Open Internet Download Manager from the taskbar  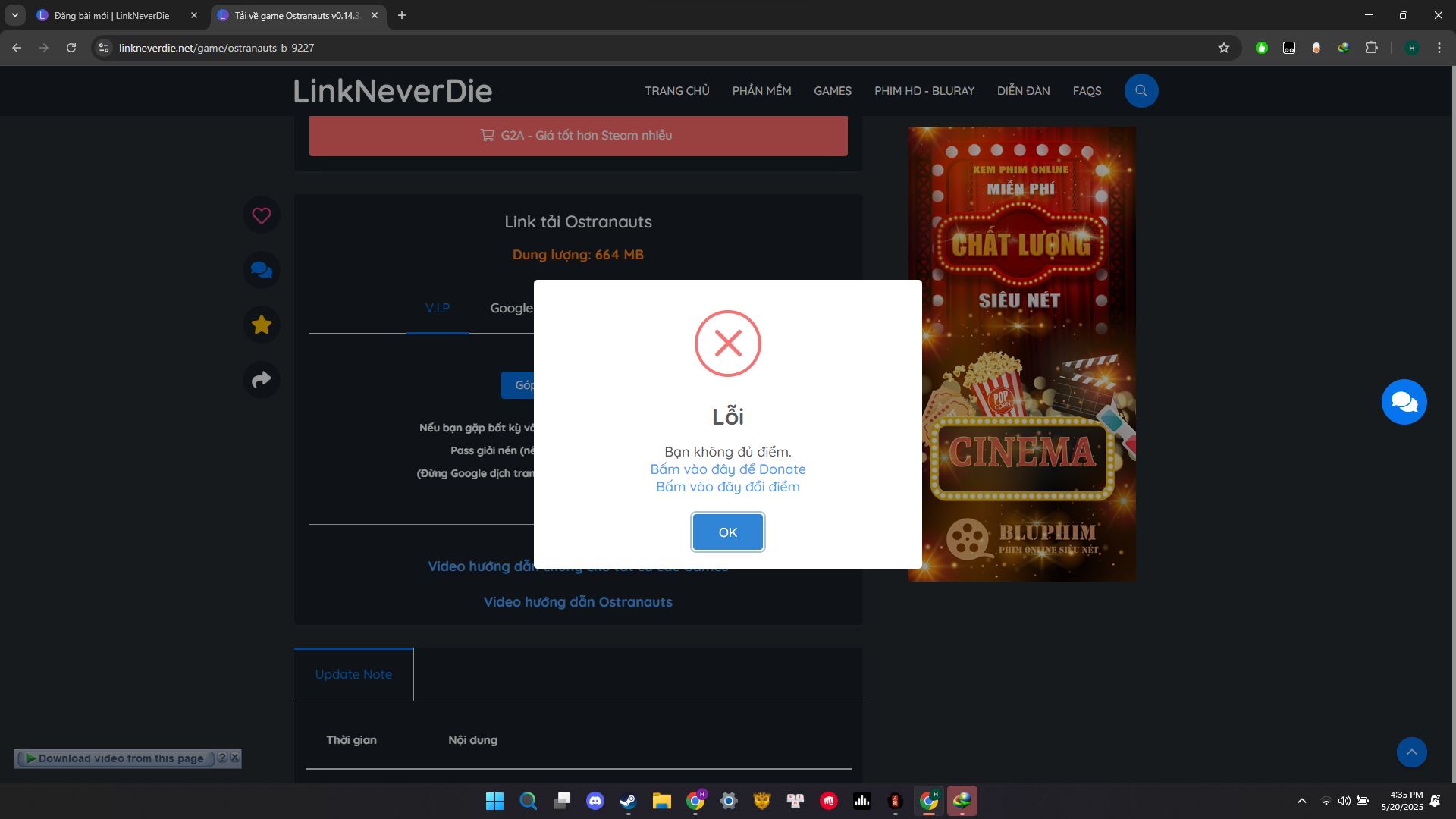[x=962, y=801]
